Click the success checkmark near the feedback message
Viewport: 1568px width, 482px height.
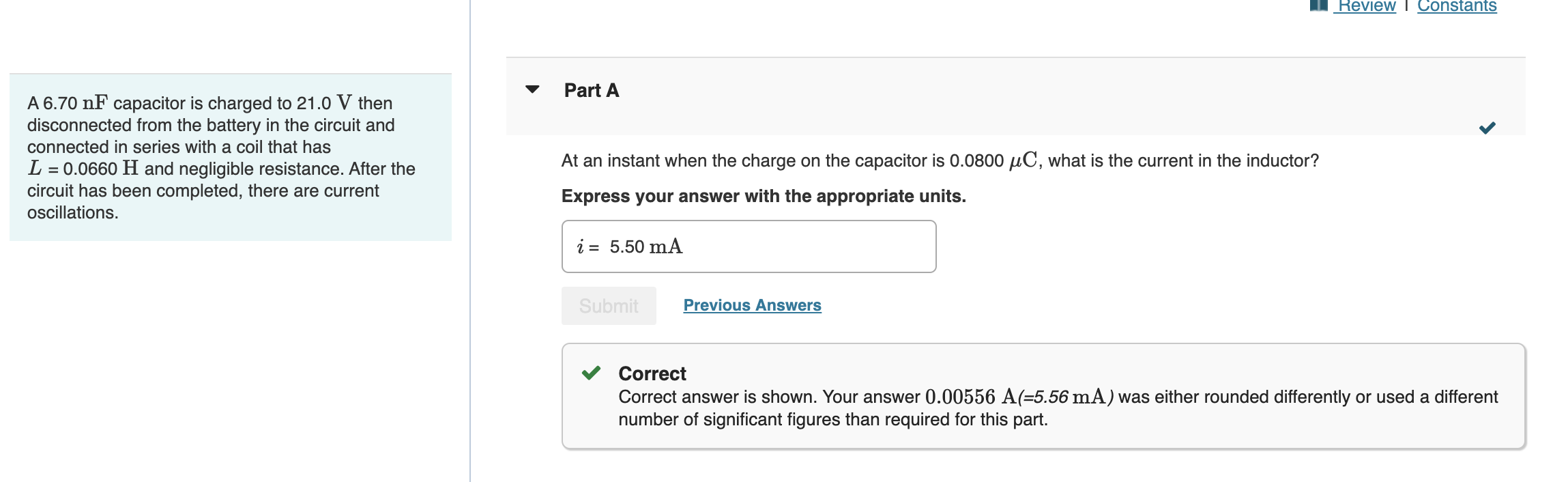(x=591, y=374)
